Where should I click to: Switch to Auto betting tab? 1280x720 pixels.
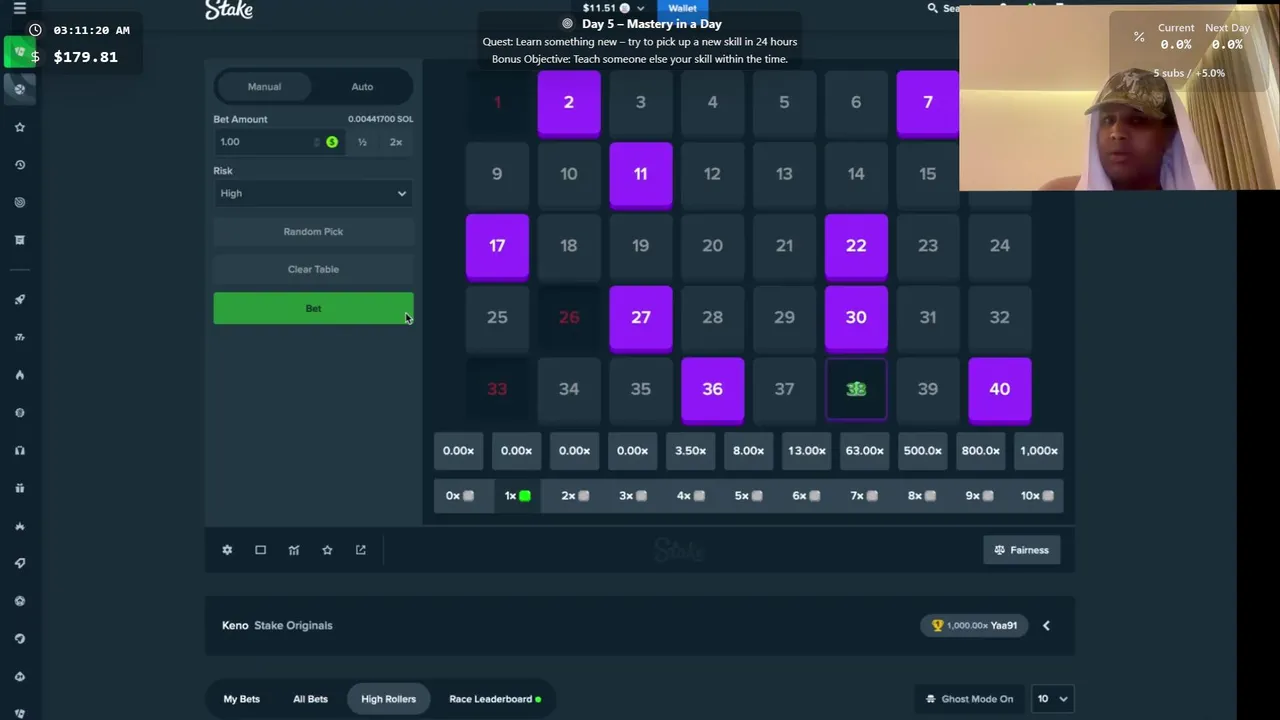[x=362, y=87]
